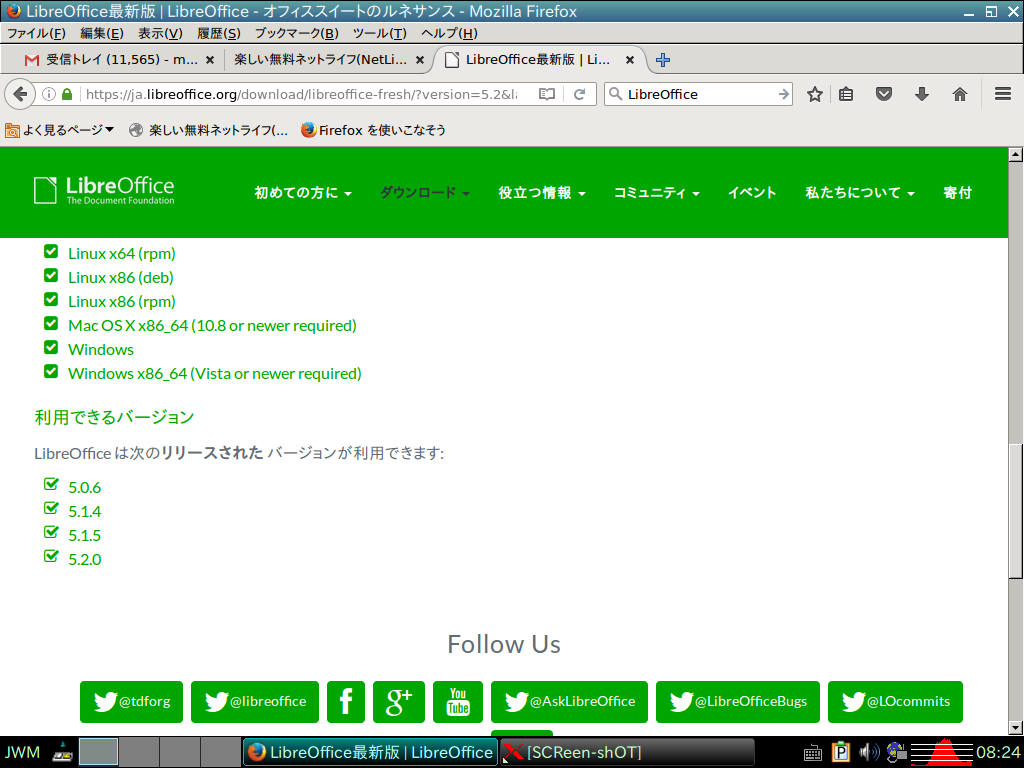Expand the コミュニティ dropdown menu
1024x768 pixels.
[656, 193]
